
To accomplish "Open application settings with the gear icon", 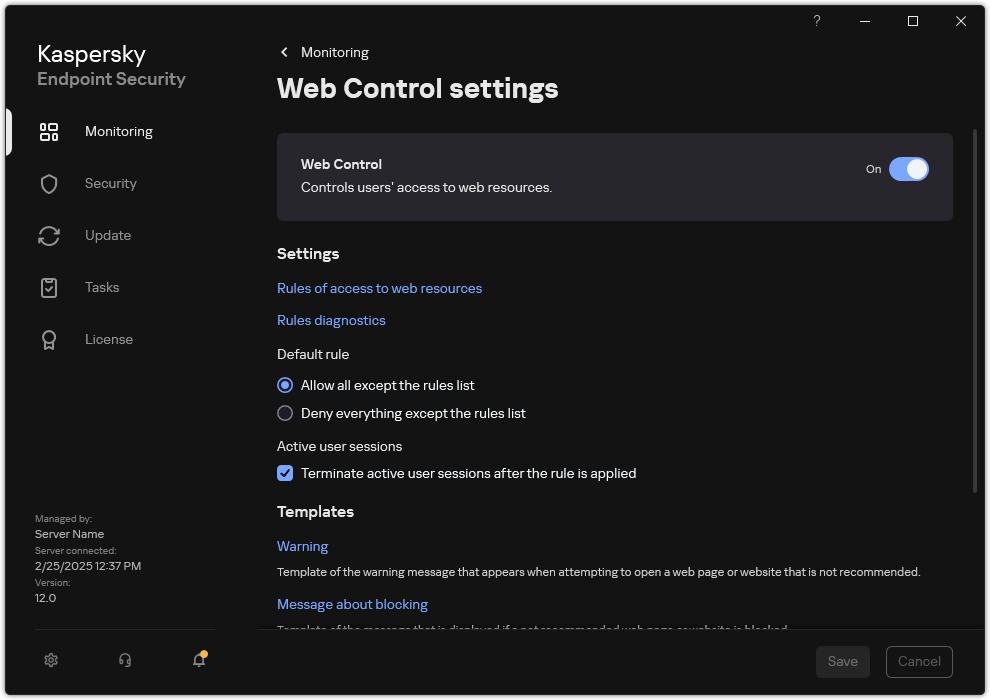I will 51,660.
